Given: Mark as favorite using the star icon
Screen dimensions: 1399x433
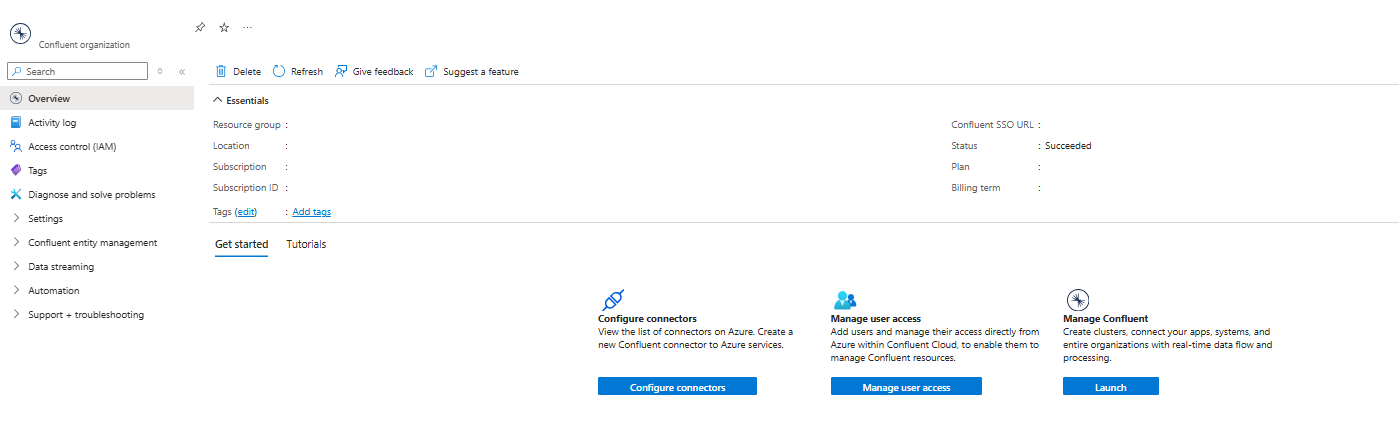Looking at the screenshot, I should 224,27.
